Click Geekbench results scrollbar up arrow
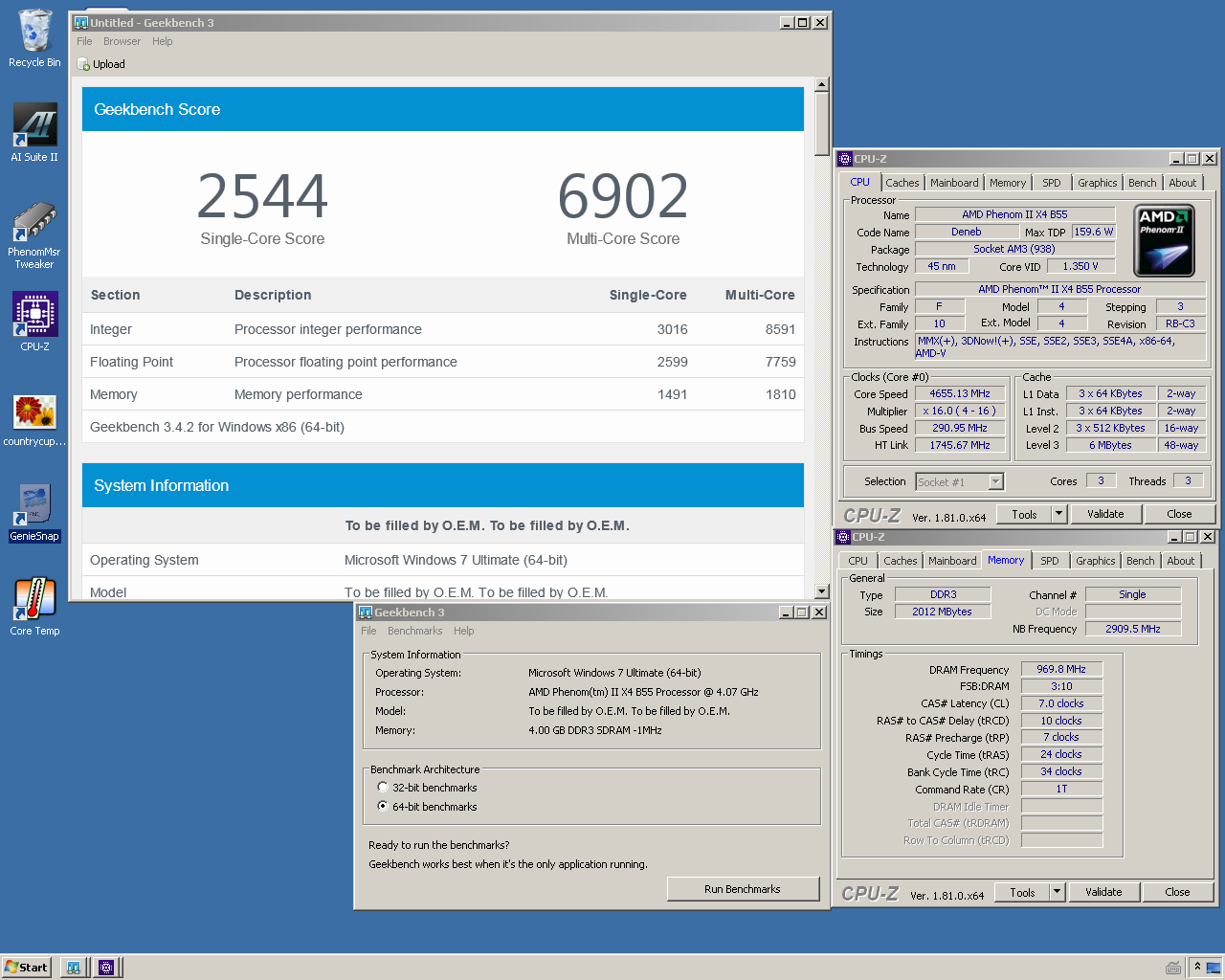This screenshot has height=980, width=1225. coord(821,84)
